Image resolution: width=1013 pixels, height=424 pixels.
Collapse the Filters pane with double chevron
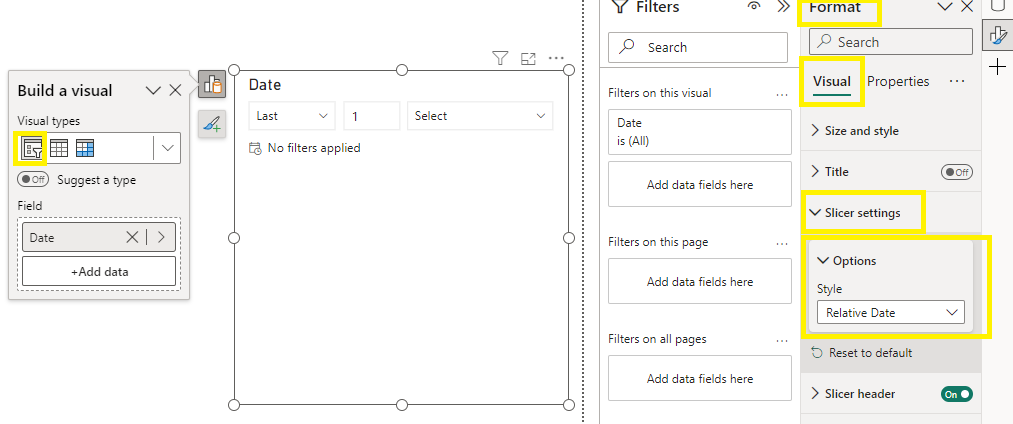click(x=783, y=6)
